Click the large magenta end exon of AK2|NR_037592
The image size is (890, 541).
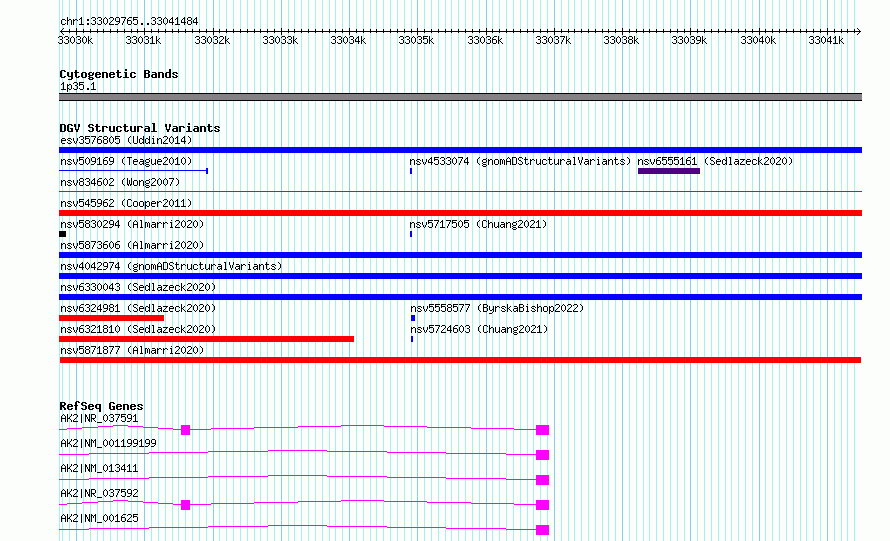pyautogui.click(x=543, y=505)
